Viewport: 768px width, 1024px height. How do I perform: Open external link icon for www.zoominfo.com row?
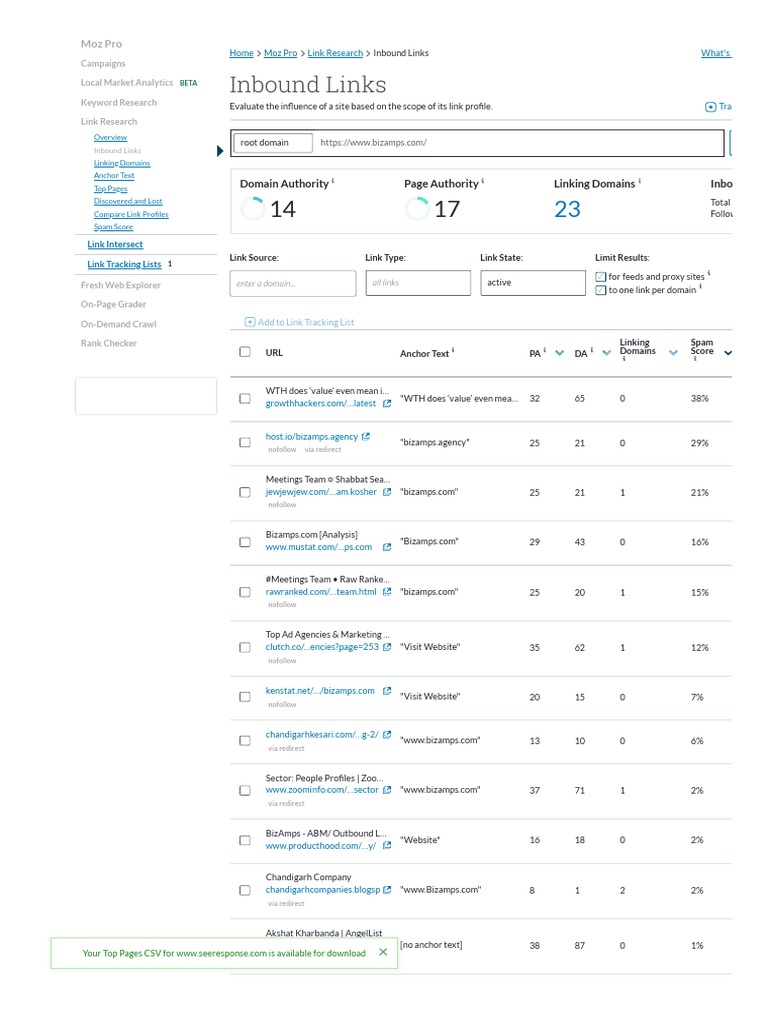[x=387, y=790]
